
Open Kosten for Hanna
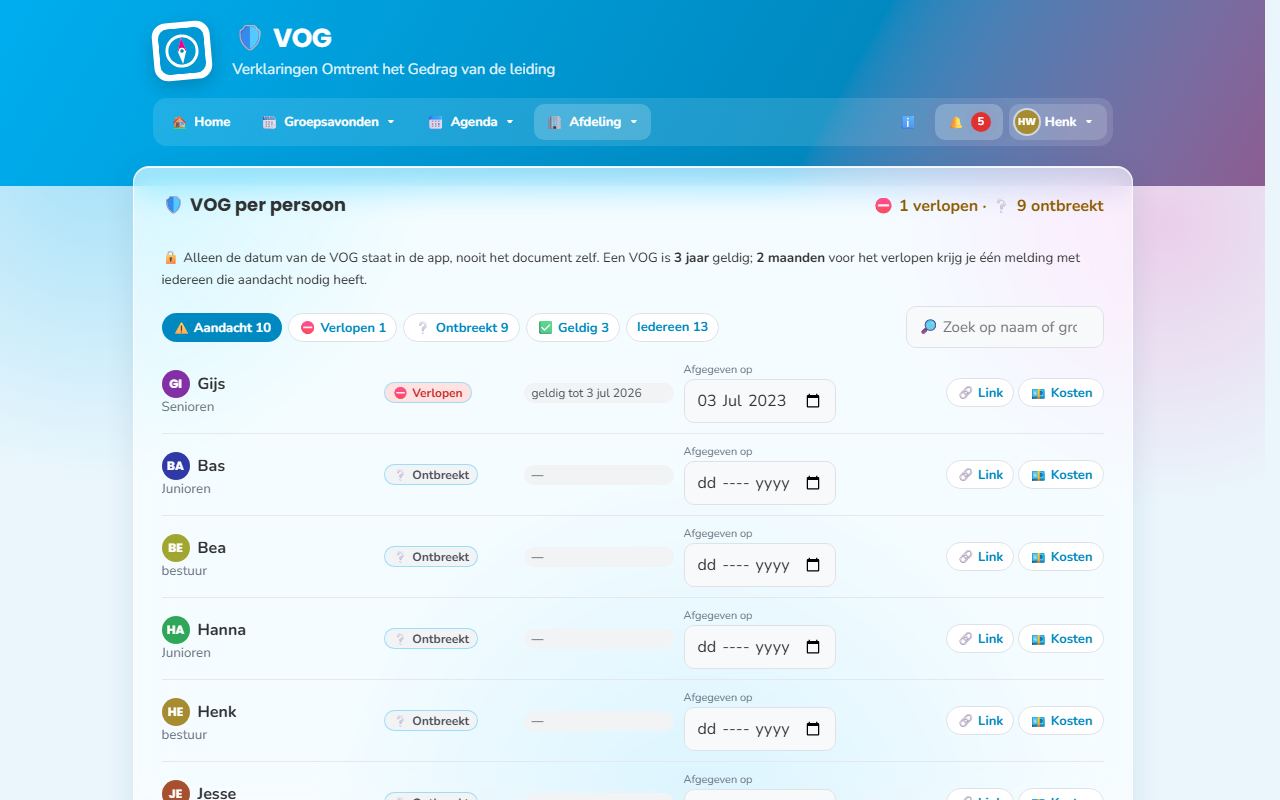click(1061, 639)
